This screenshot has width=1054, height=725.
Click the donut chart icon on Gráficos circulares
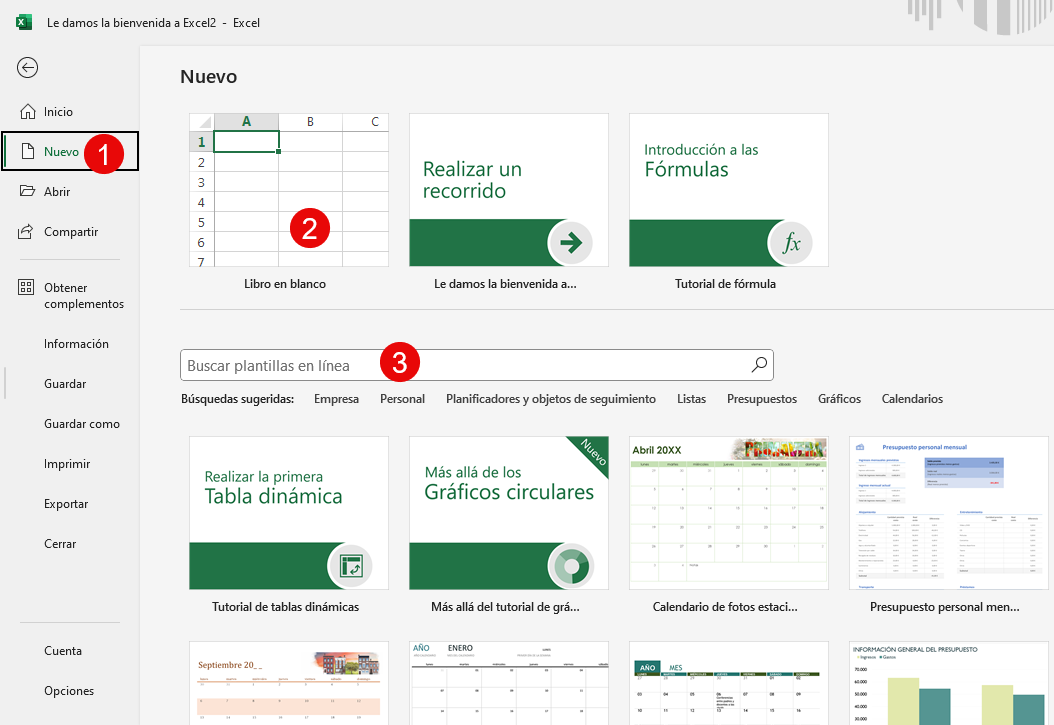571,566
